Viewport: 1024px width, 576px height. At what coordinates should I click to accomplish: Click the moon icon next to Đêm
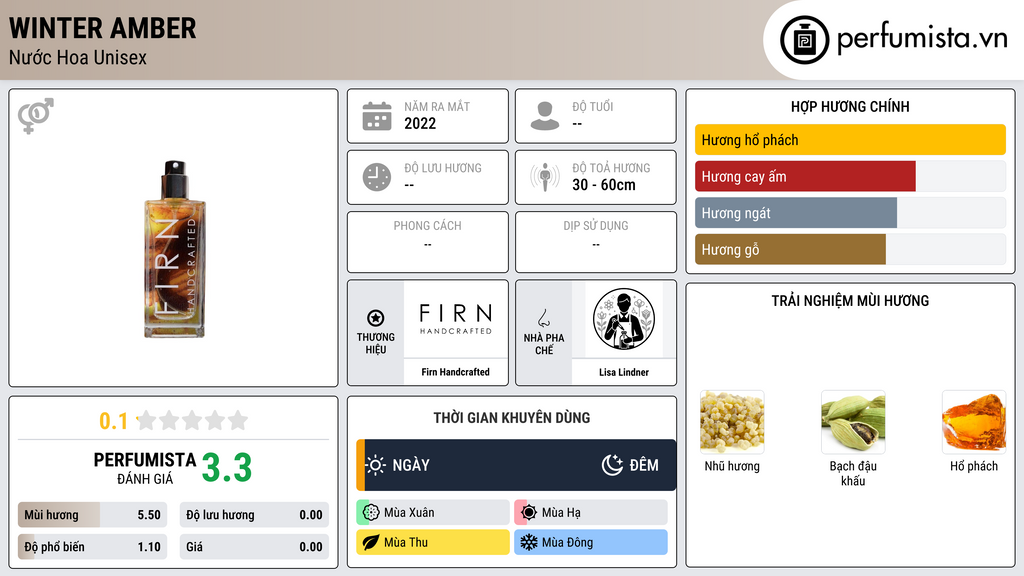[612, 465]
